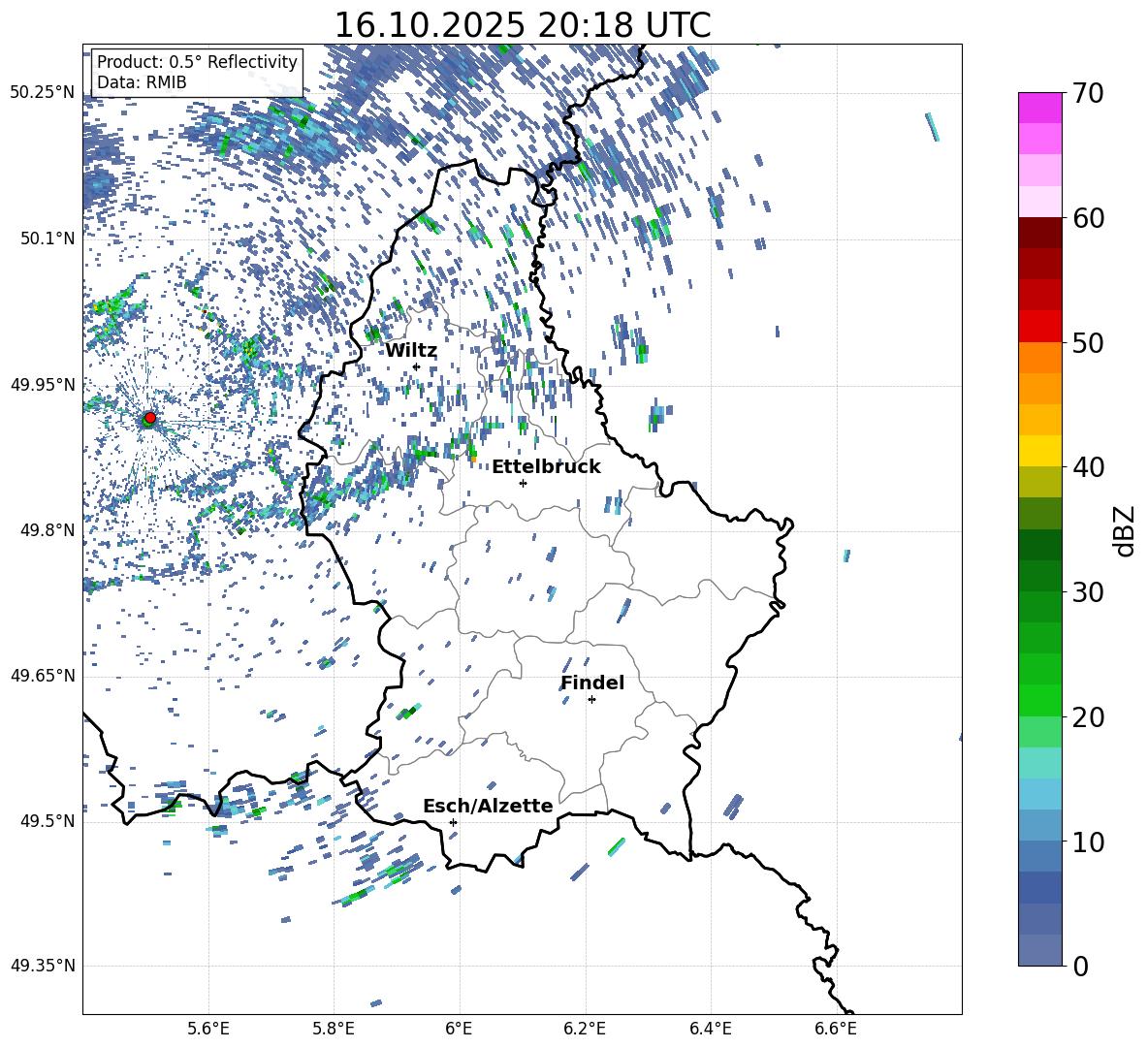Click the 6.4°E longitude label
Viewport: 1148px width, 1048px height.
tap(710, 1029)
